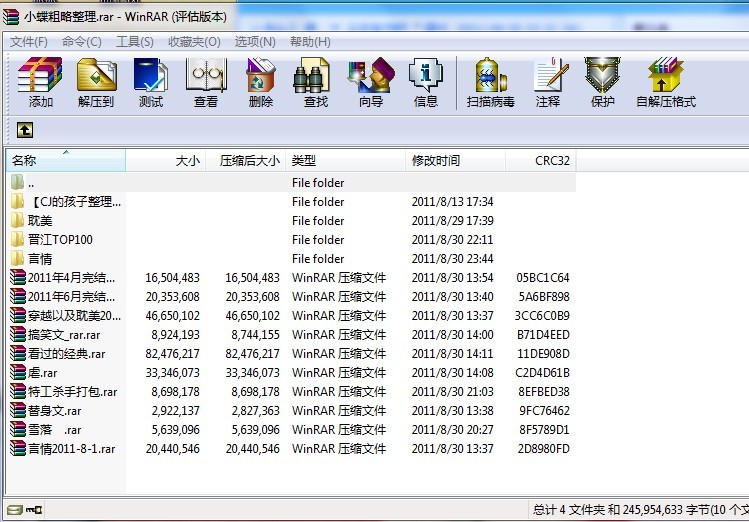Screen dimensions: 749x522
Task: Select the 言情 folder
Action: [32, 258]
